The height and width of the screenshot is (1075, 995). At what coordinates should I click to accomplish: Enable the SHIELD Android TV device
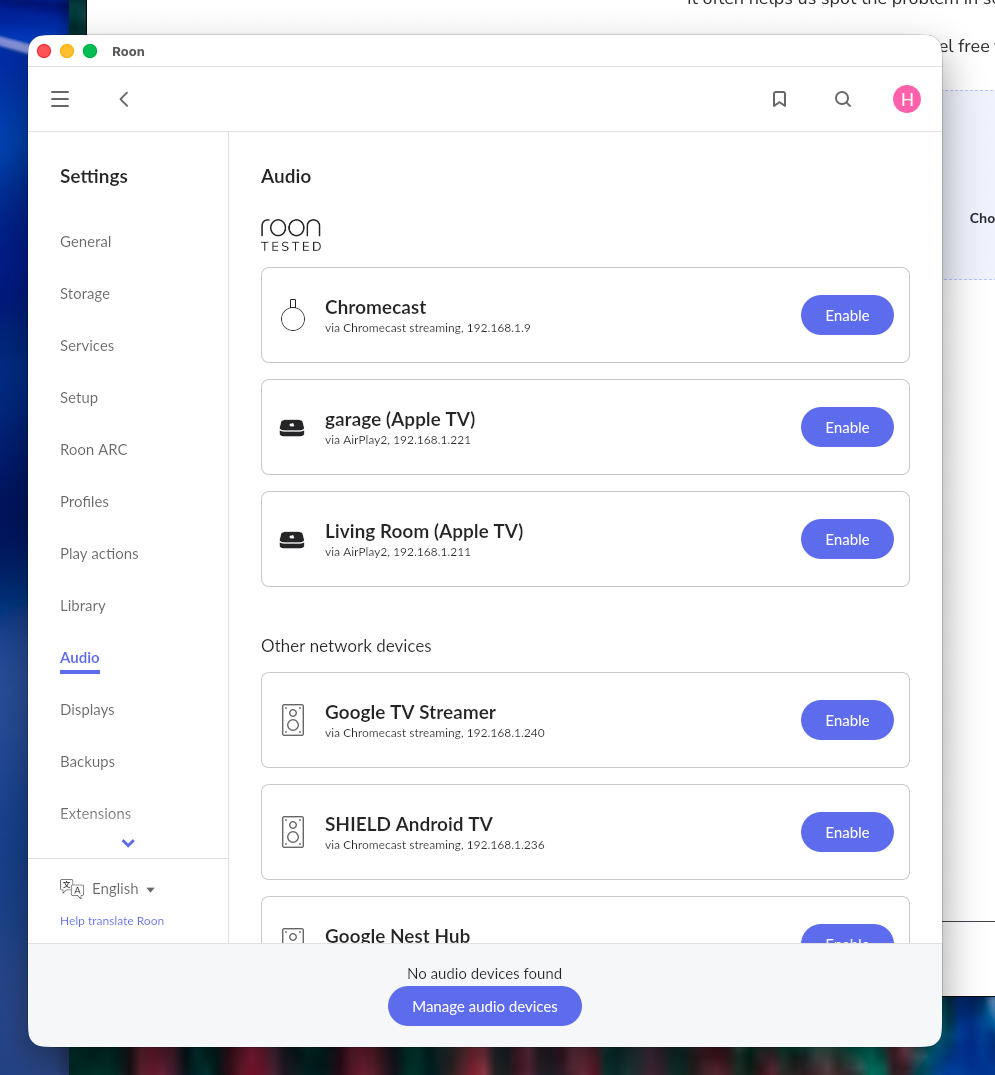coord(847,832)
